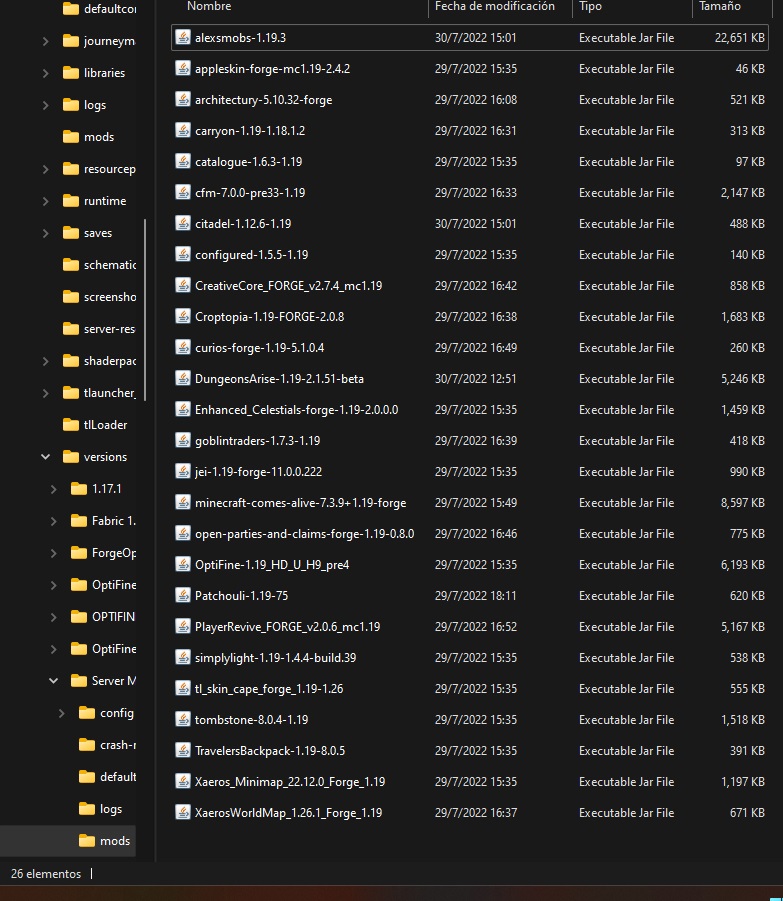Viewport: 783px width, 901px height.
Task: Click the jar icon of Croptopia-1.19-FORGE-2.0.8
Action: [183, 317]
